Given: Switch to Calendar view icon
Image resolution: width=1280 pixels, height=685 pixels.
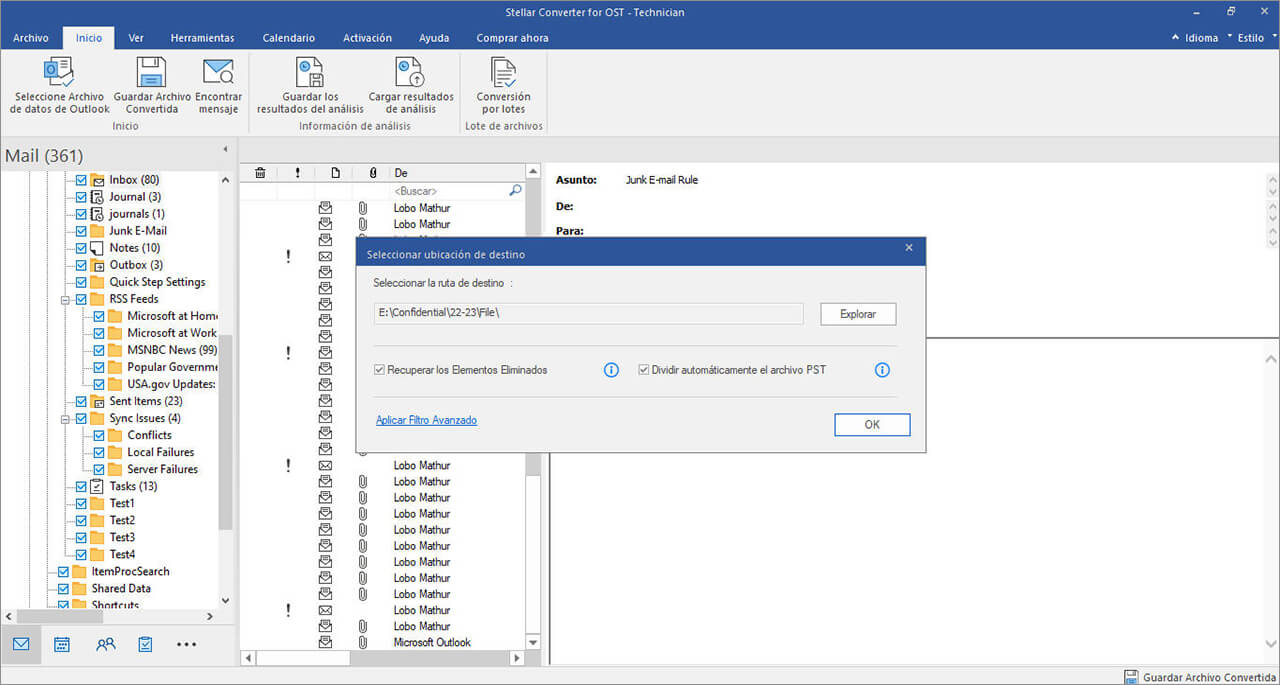Looking at the screenshot, I should pyautogui.click(x=62, y=645).
